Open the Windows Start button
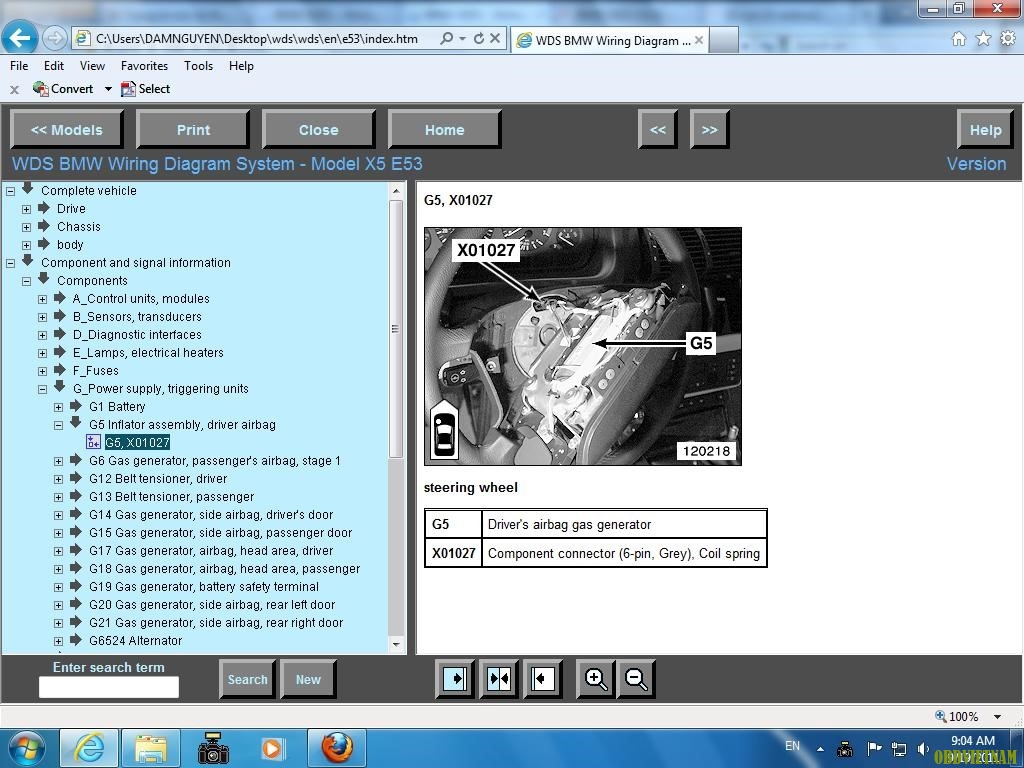Screen dimensions: 1024x768 (x=27, y=748)
